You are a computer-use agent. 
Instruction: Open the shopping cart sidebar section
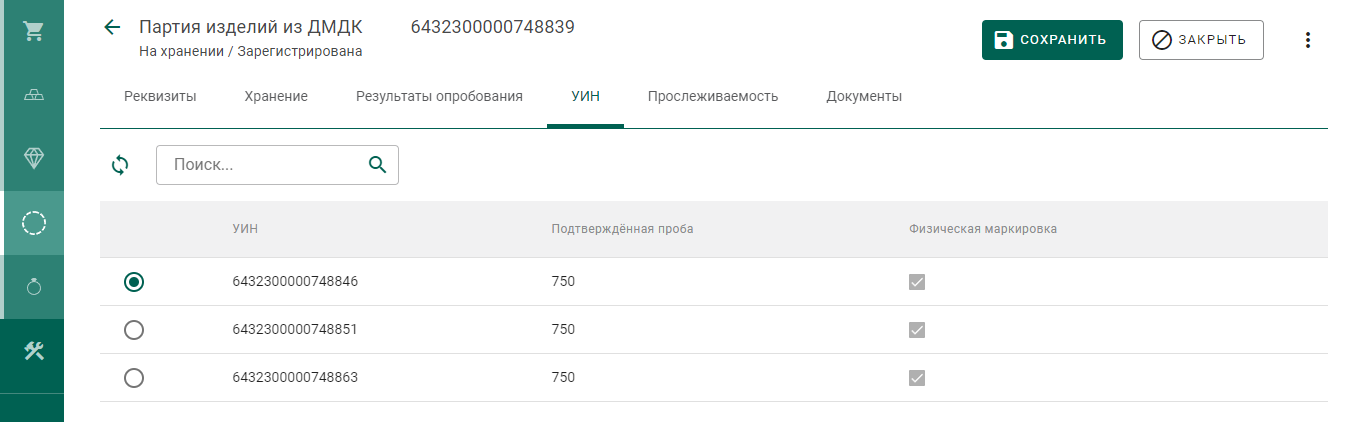click(x=33, y=31)
